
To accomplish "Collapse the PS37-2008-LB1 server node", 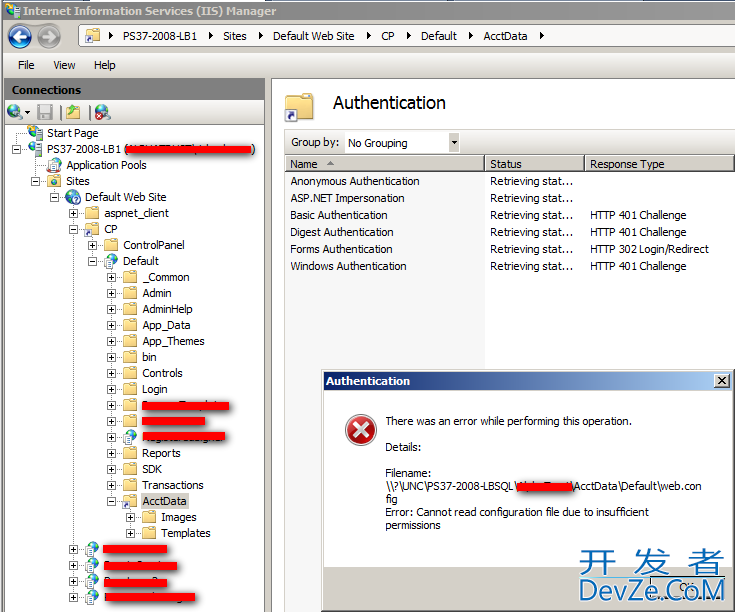I will 16,149.
